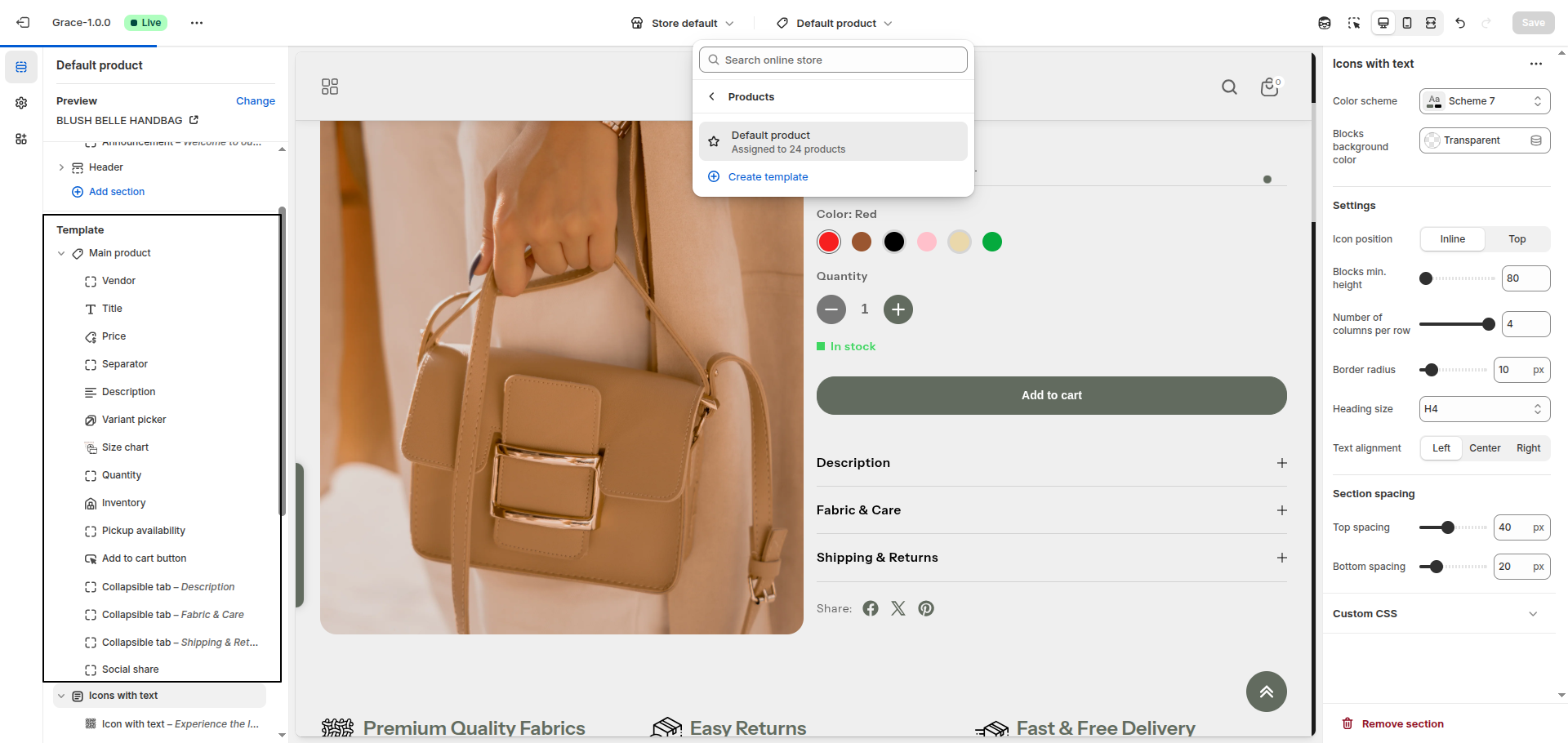Switch to mobile preview icon
The image size is (1568, 743).
click(1407, 23)
